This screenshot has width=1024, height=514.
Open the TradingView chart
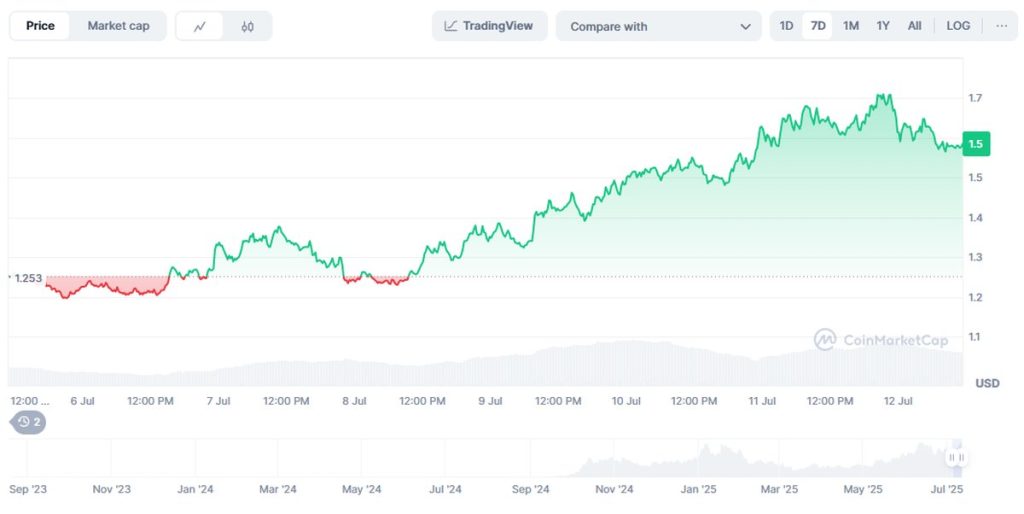[x=489, y=26]
